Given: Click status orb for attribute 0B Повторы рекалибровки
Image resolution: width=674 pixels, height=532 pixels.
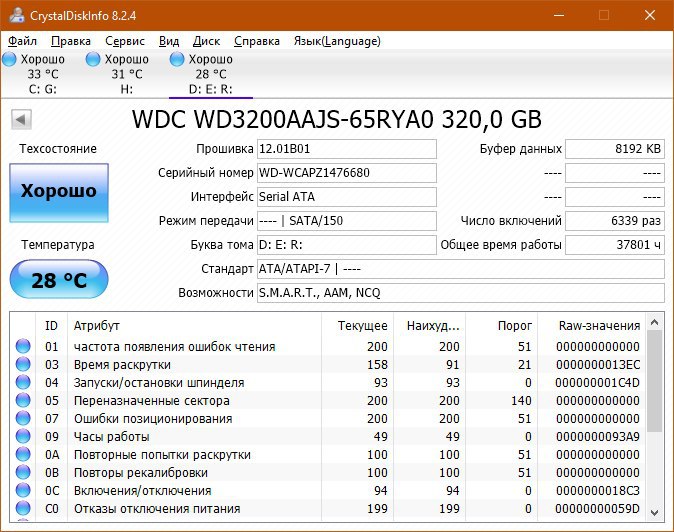Looking at the screenshot, I should click(23, 473).
